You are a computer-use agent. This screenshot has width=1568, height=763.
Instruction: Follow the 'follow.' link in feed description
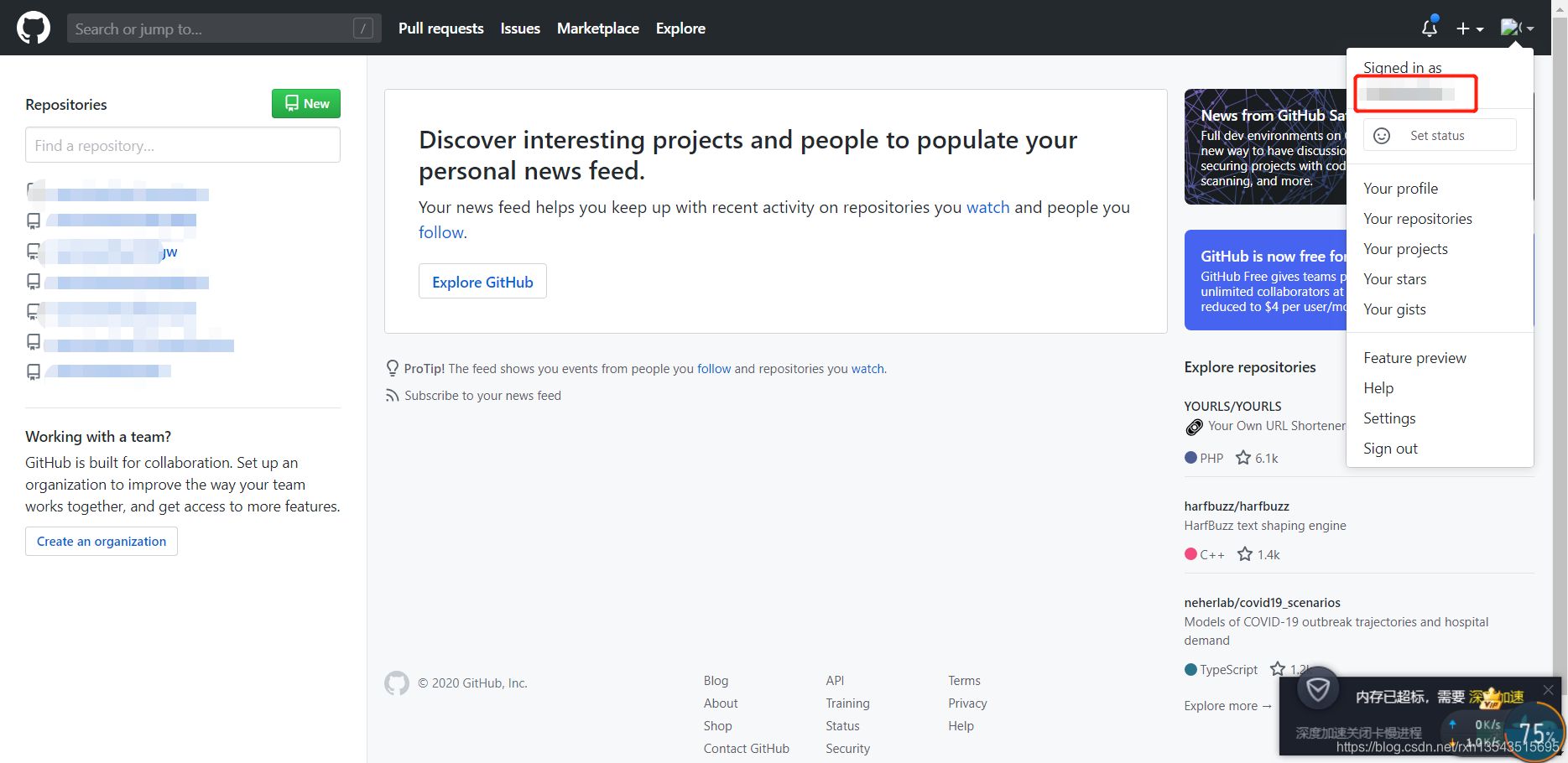[443, 232]
